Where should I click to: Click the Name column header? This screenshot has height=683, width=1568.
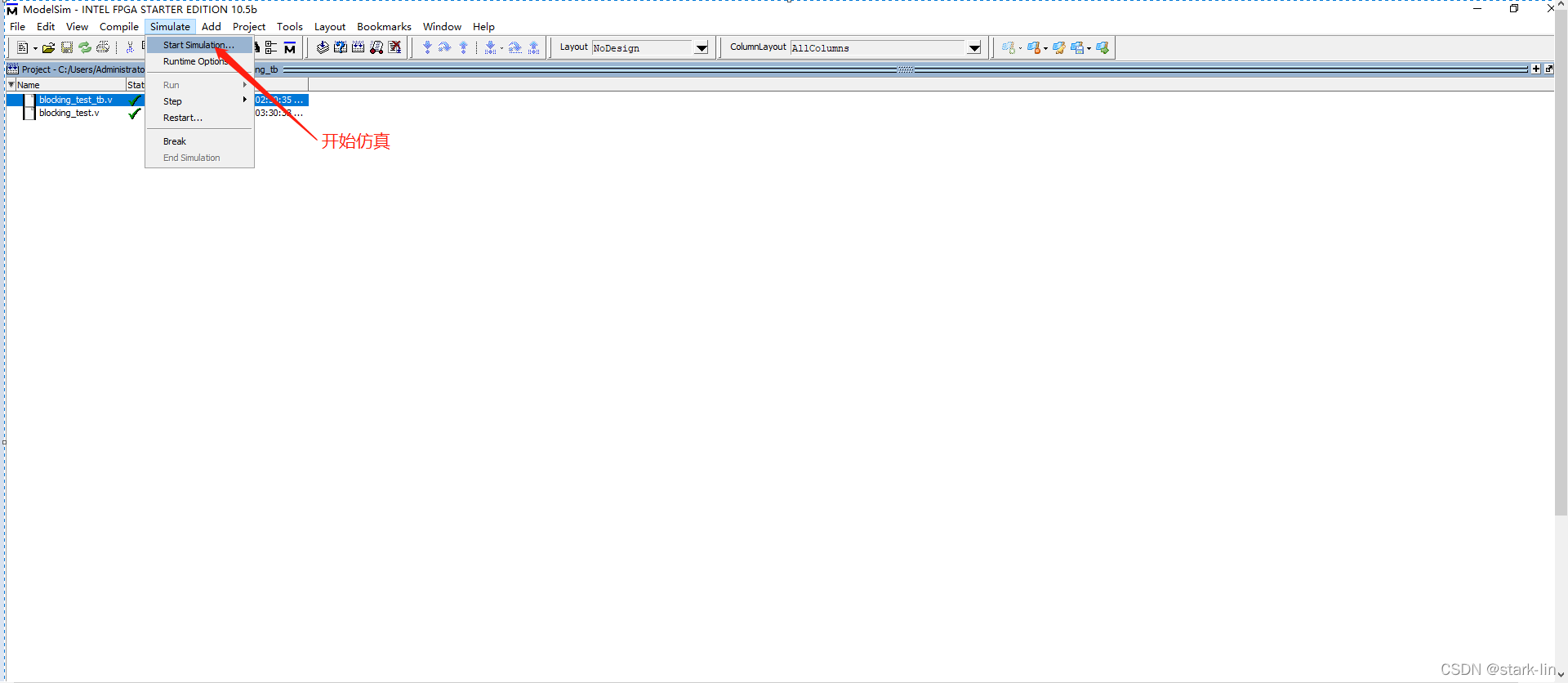click(x=70, y=85)
